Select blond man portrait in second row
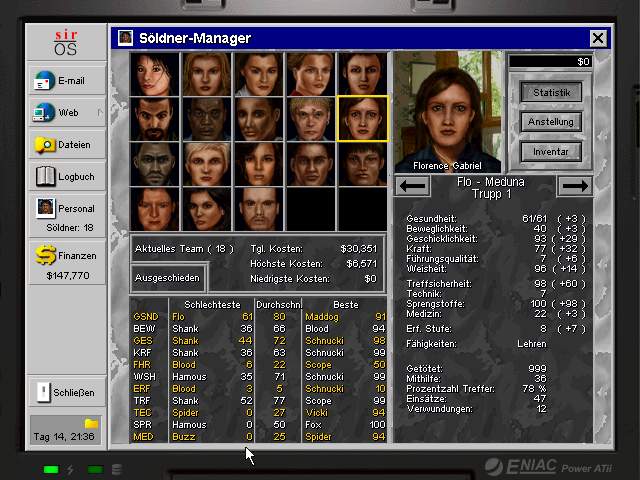The height and width of the screenshot is (480, 640). click(311, 119)
